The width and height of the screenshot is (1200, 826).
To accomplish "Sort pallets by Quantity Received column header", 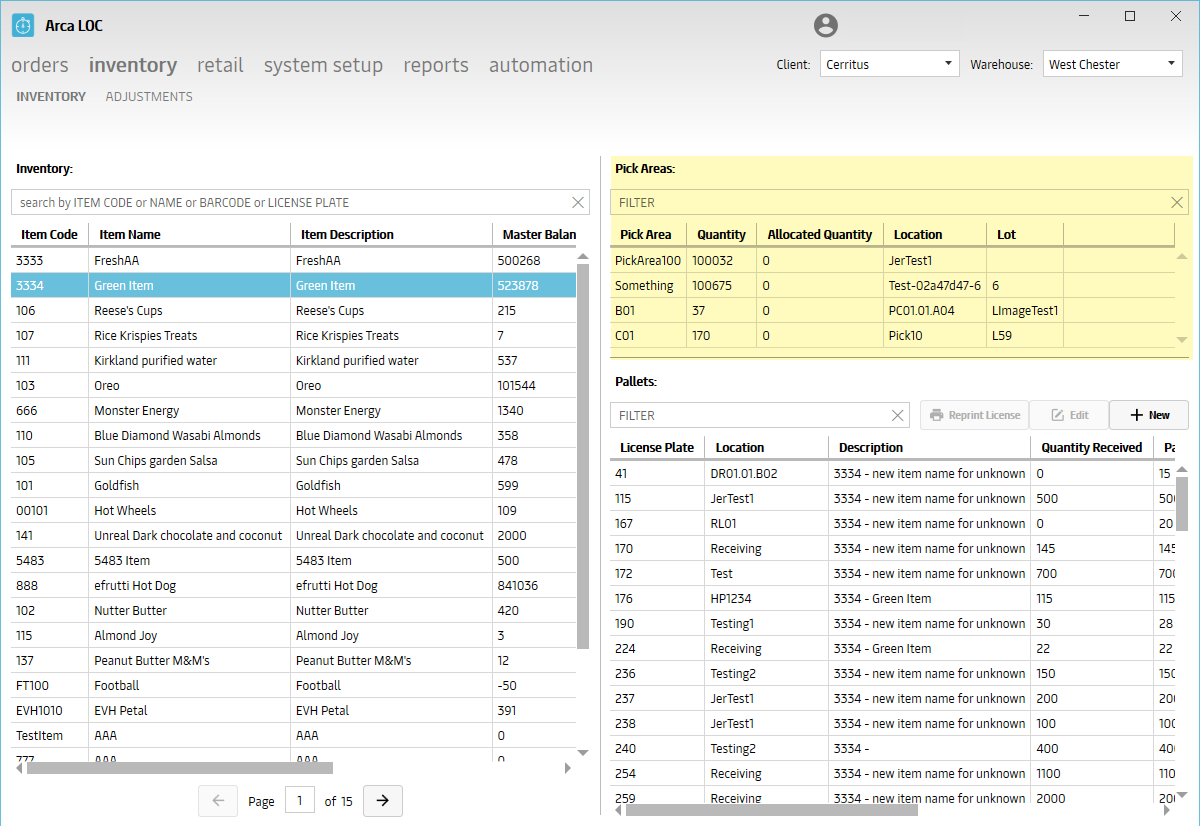I will tap(1091, 447).
